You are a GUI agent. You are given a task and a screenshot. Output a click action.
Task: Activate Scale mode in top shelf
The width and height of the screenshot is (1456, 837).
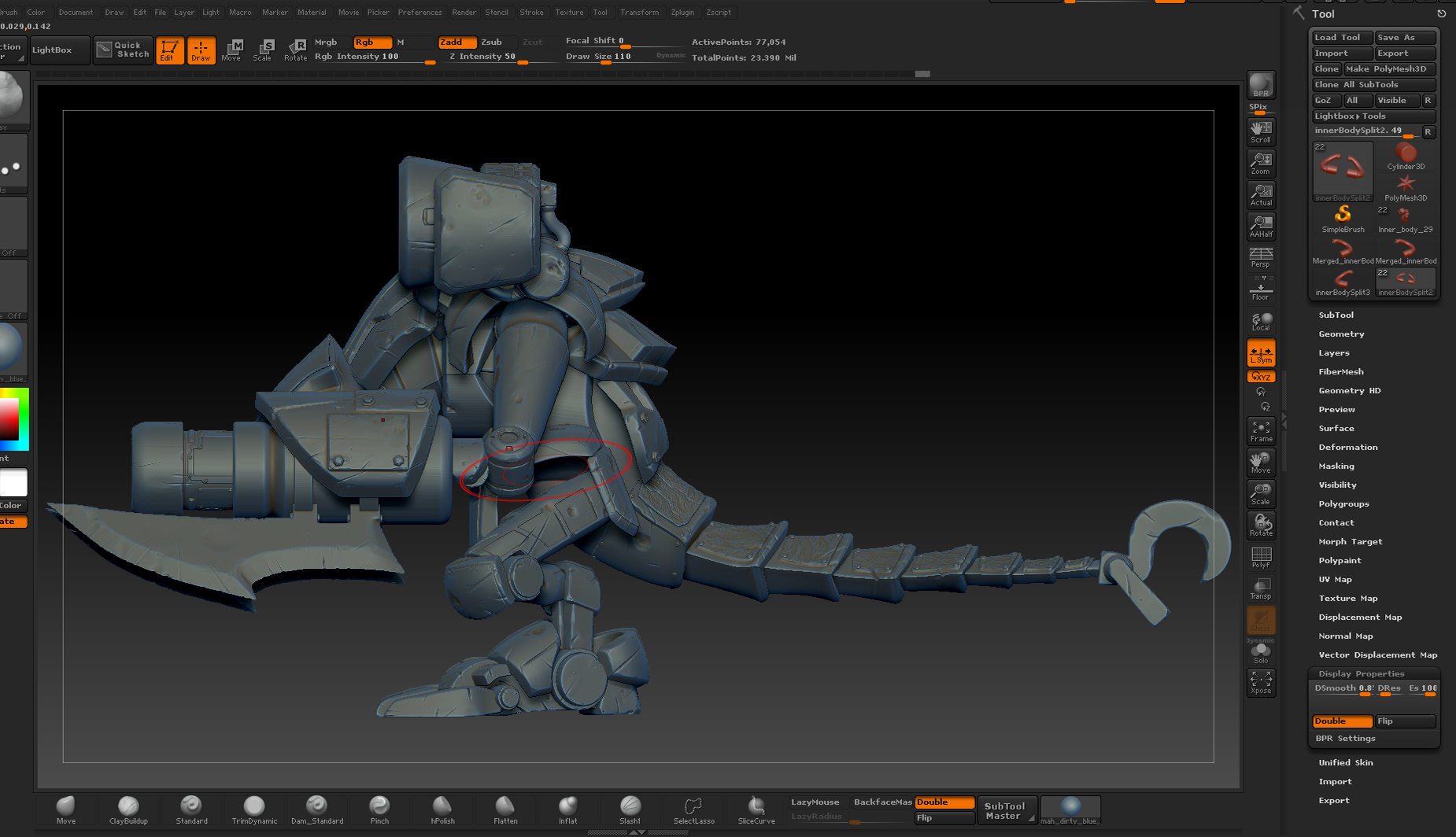(263, 50)
